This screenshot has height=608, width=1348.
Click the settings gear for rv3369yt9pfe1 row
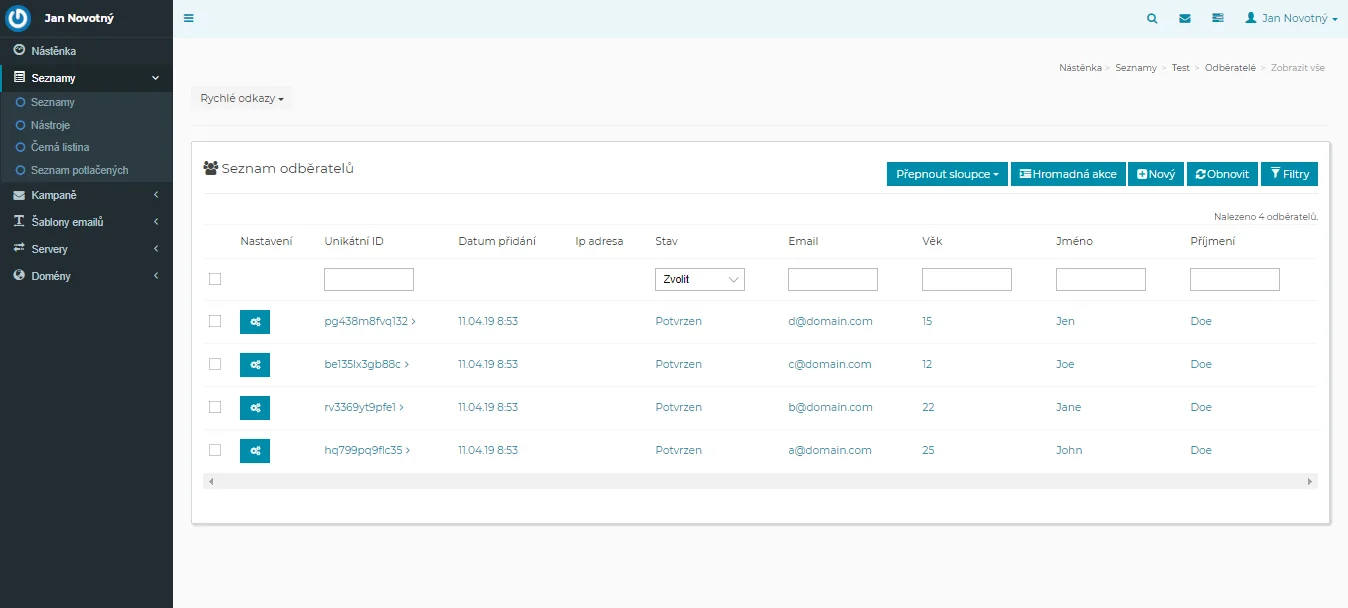[x=255, y=407]
